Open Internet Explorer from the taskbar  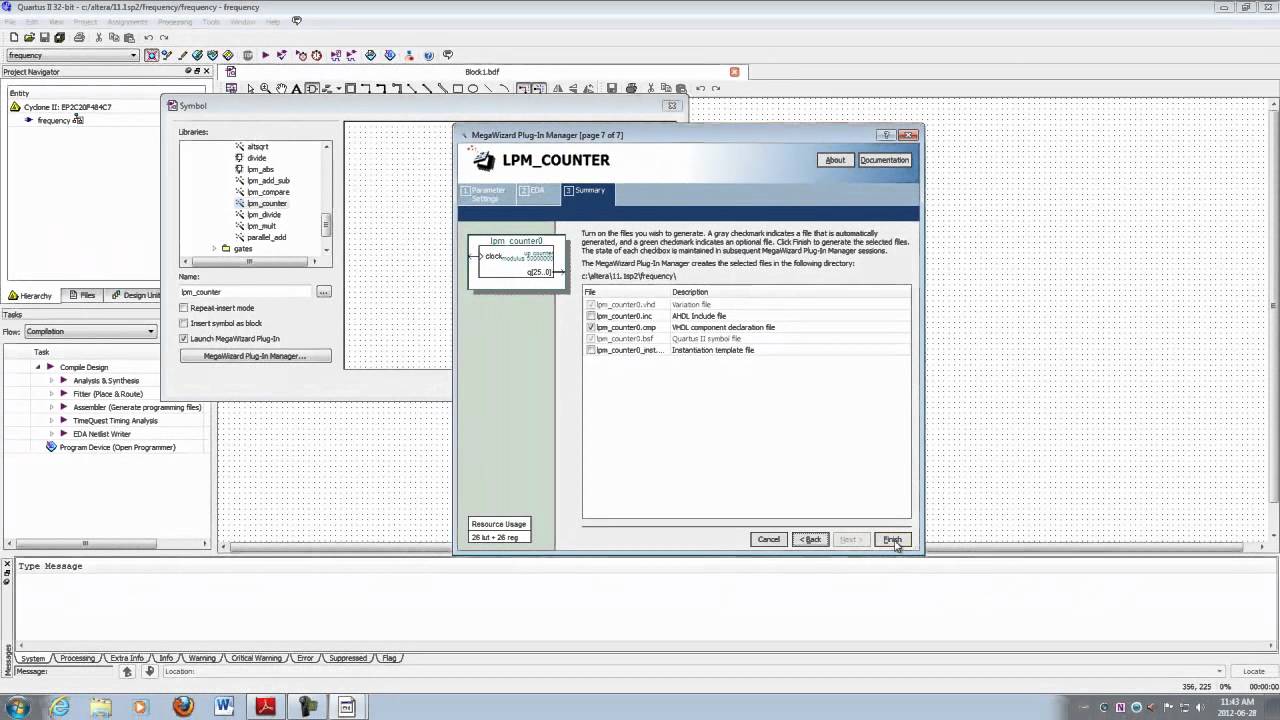point(60,707)
